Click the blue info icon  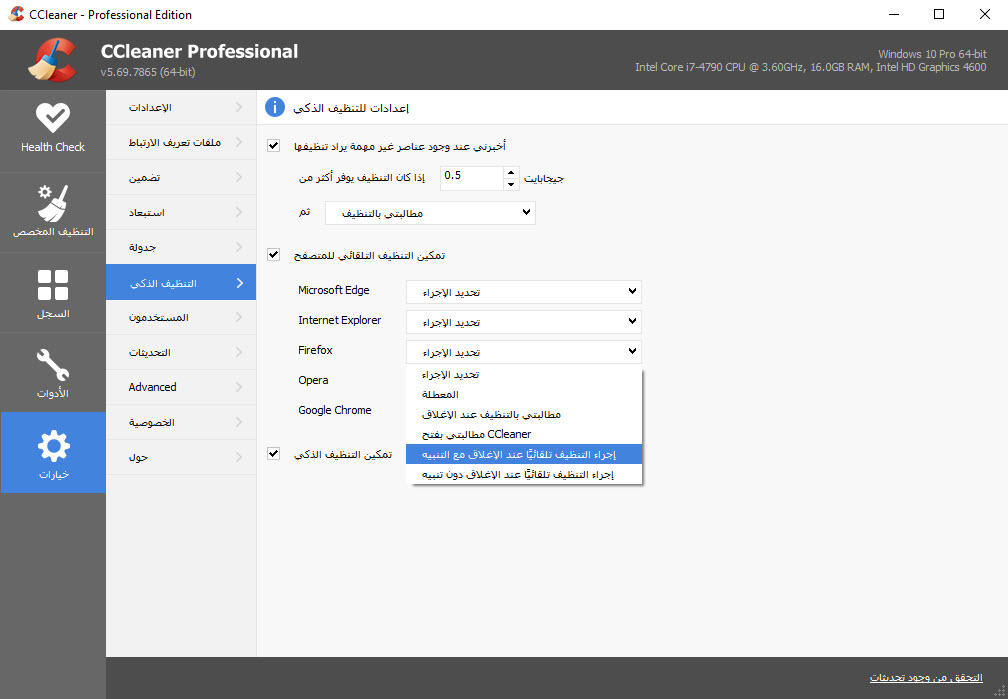[x=274, y=107]
